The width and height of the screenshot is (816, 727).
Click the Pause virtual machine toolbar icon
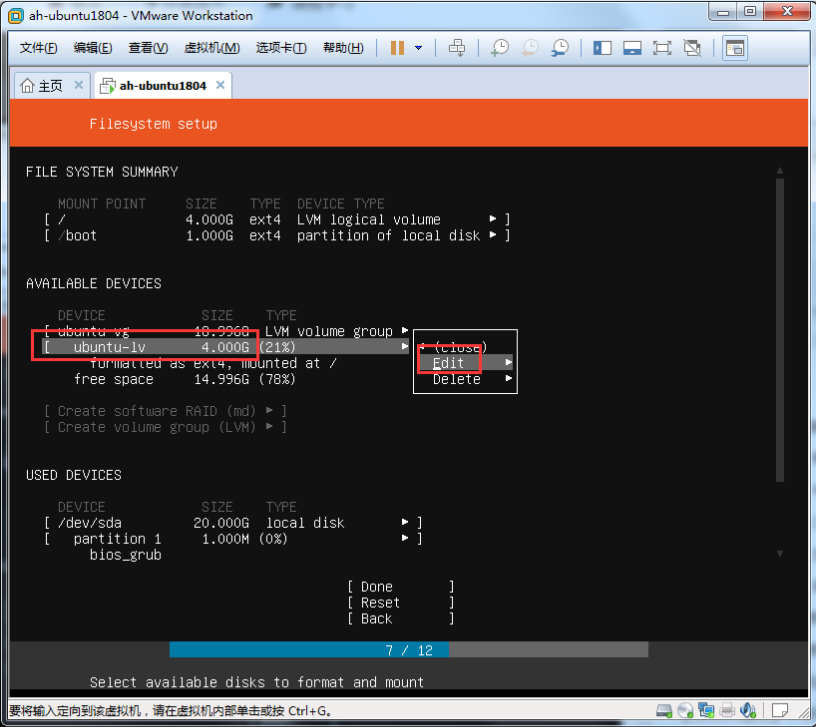point(397,48)
